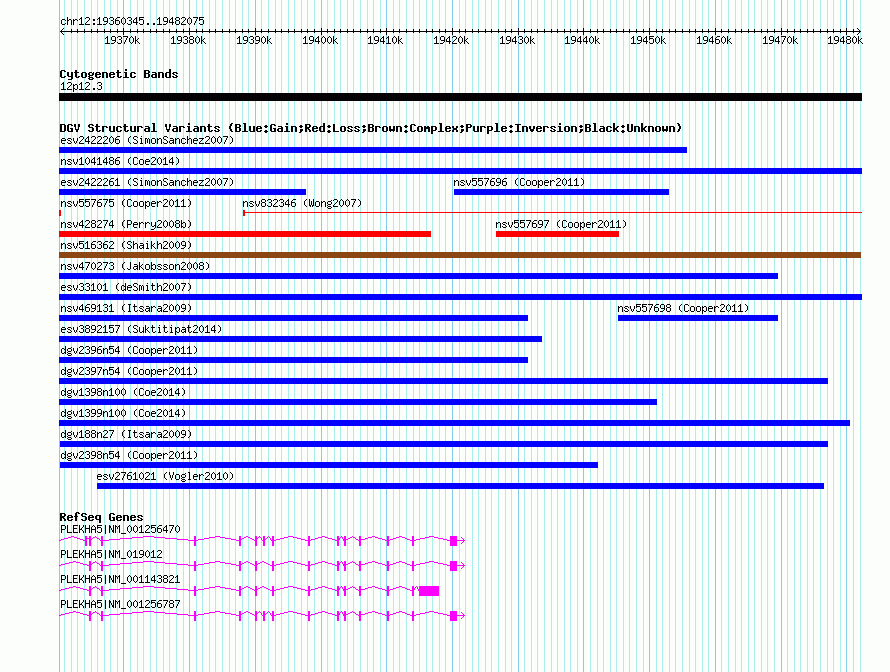Click the esv2422206 (SimonSanchez2007) label

click(147, 140)
